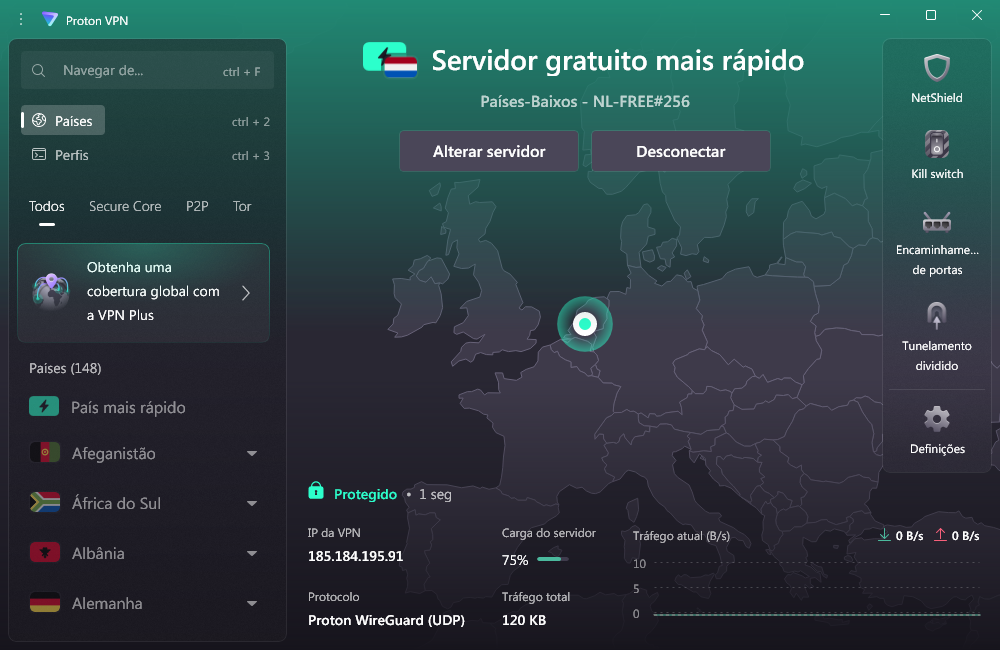Select the Todos tab

tap(47, 206)
